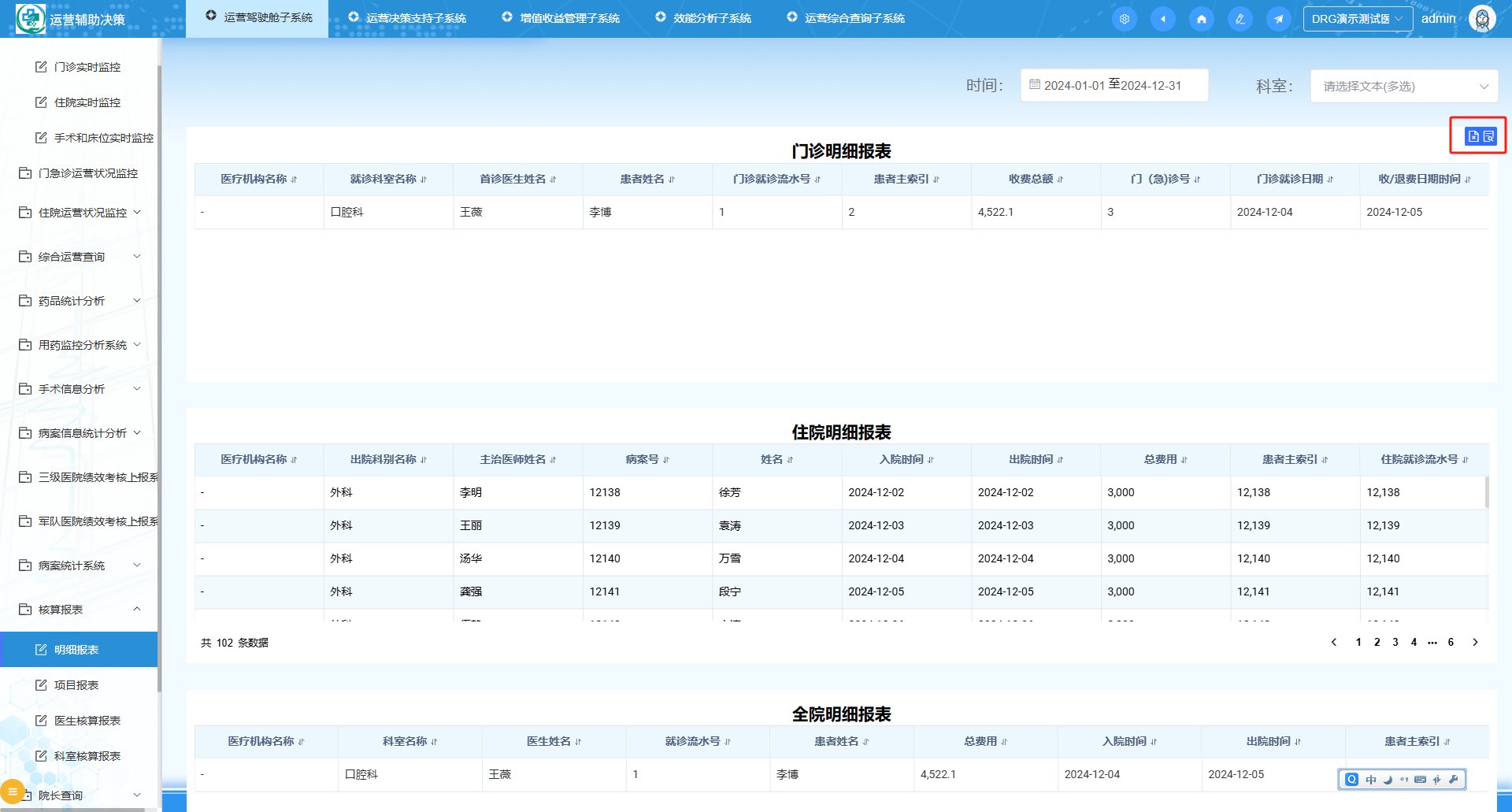Click the pencil edit header icon
Viewport: 1512px width, 812px height.
click(x=1240, y=19)
